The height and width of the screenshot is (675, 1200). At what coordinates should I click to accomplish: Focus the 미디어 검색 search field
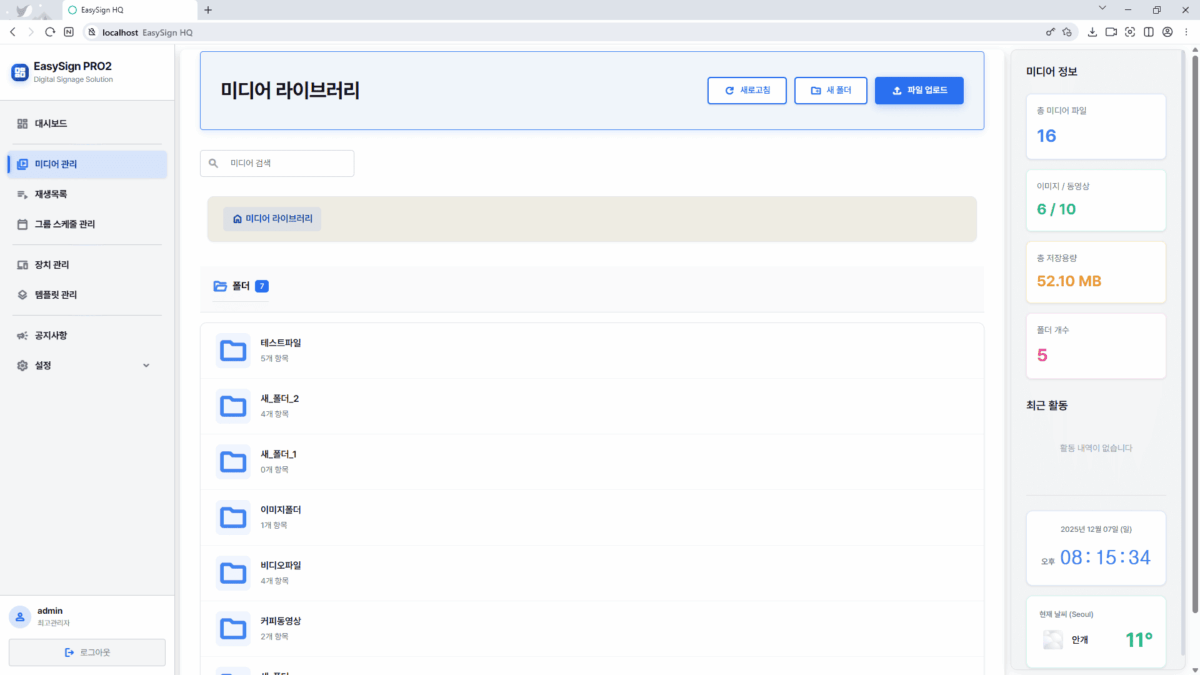[285, 163]
